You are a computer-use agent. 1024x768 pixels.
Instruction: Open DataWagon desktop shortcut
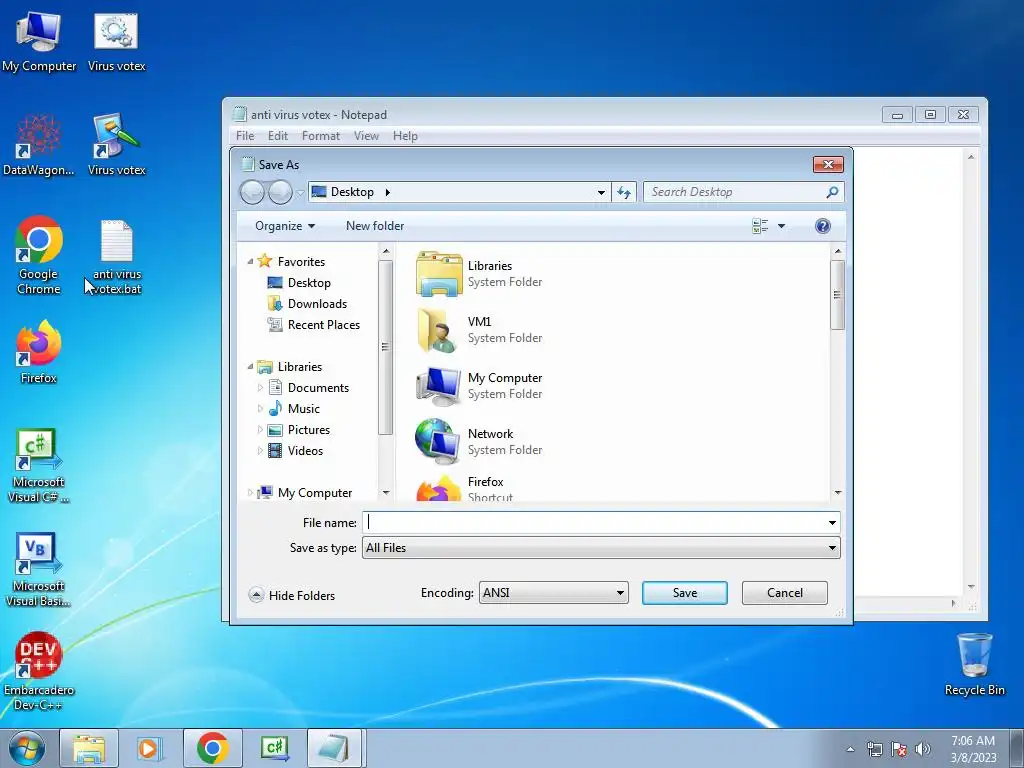point(39,145)
